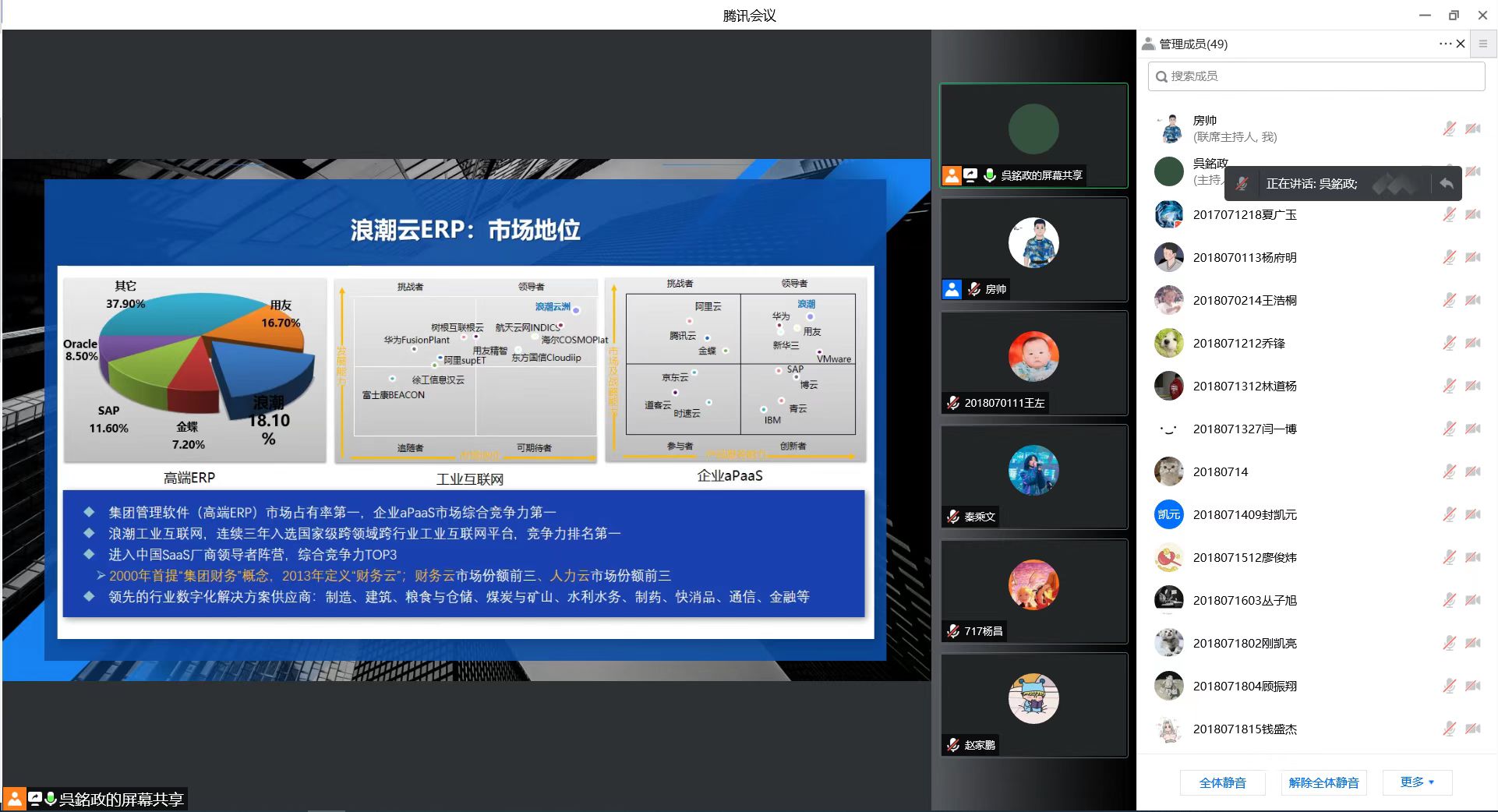This screenshot has width=1498, height=812.
Task: Click the hamburger menu icon at top right
Action: point(1483,44)
